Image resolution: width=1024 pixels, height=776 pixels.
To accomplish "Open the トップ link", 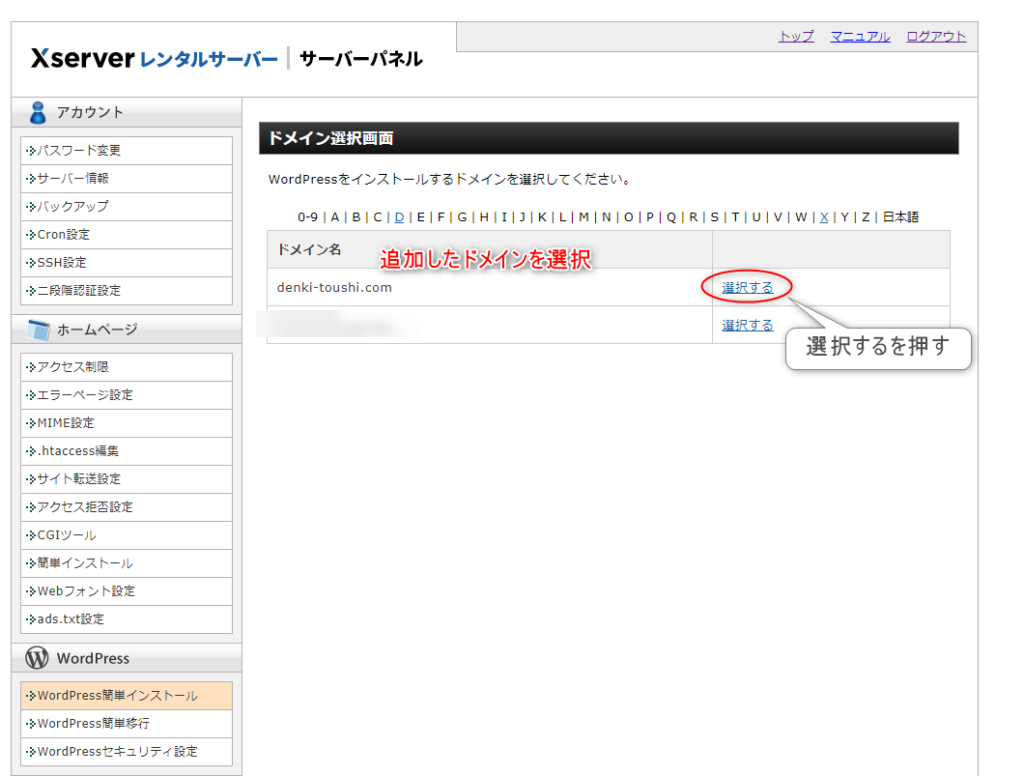I will point(796,37).
